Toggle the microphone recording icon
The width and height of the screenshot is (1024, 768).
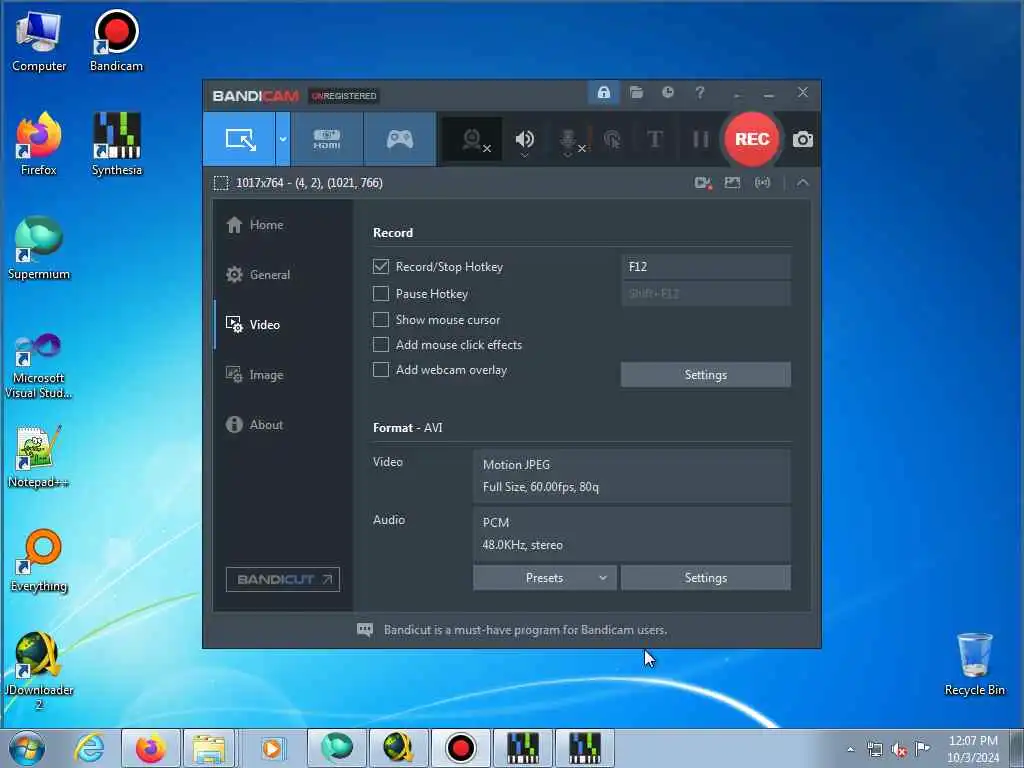coord(568,140)
